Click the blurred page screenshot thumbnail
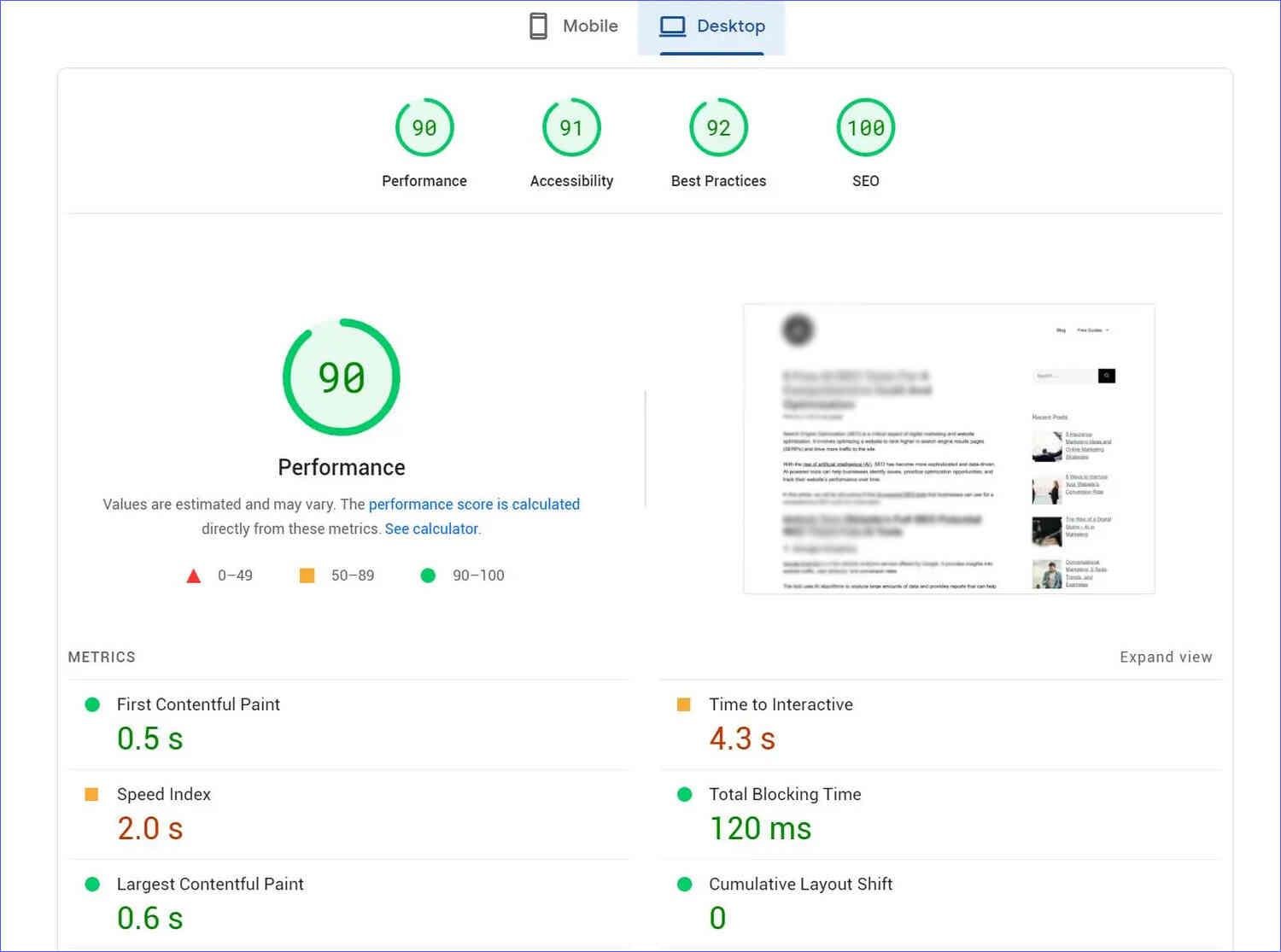 [949, 448]
